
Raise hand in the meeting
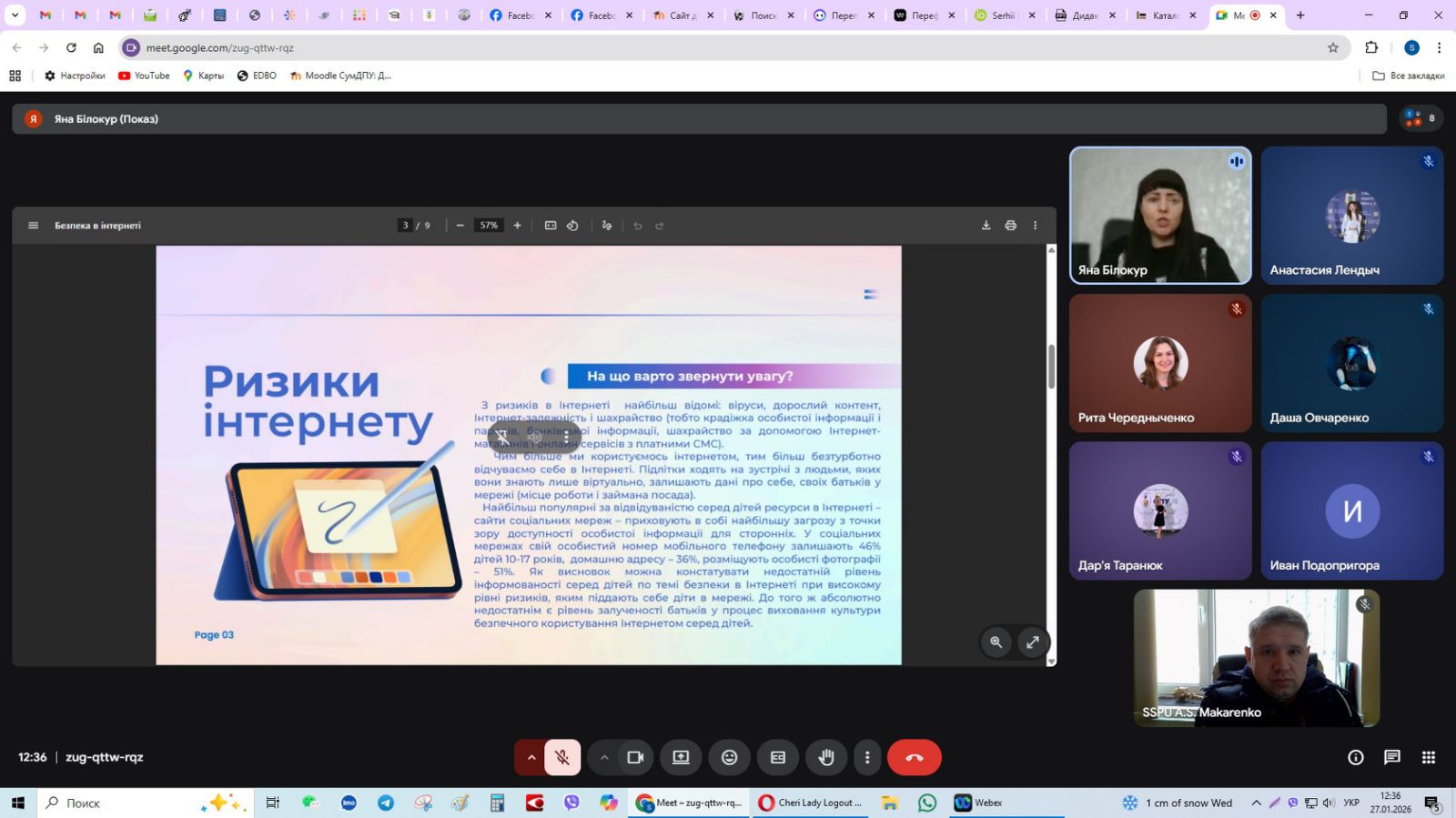[x=826, y=757]
